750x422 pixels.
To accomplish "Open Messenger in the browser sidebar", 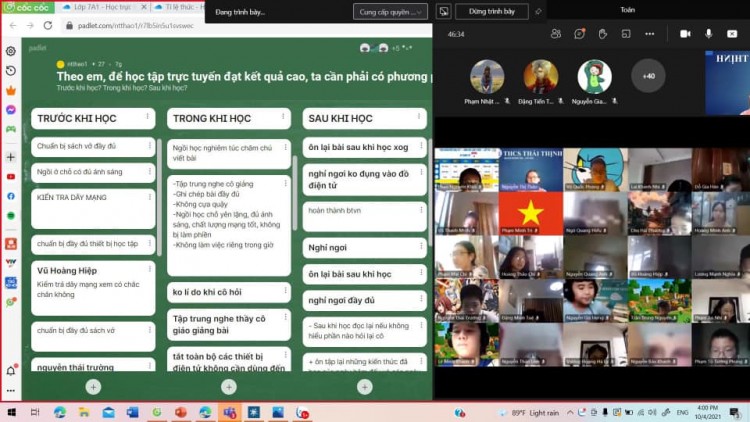I will [x=10, y=109].
